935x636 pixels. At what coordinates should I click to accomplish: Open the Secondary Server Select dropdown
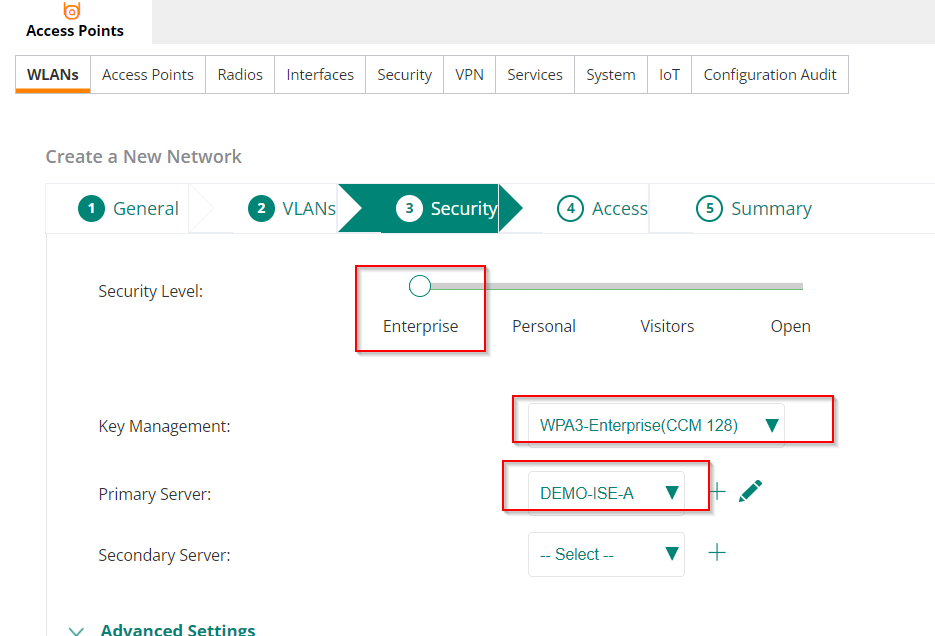coord(606,554)
